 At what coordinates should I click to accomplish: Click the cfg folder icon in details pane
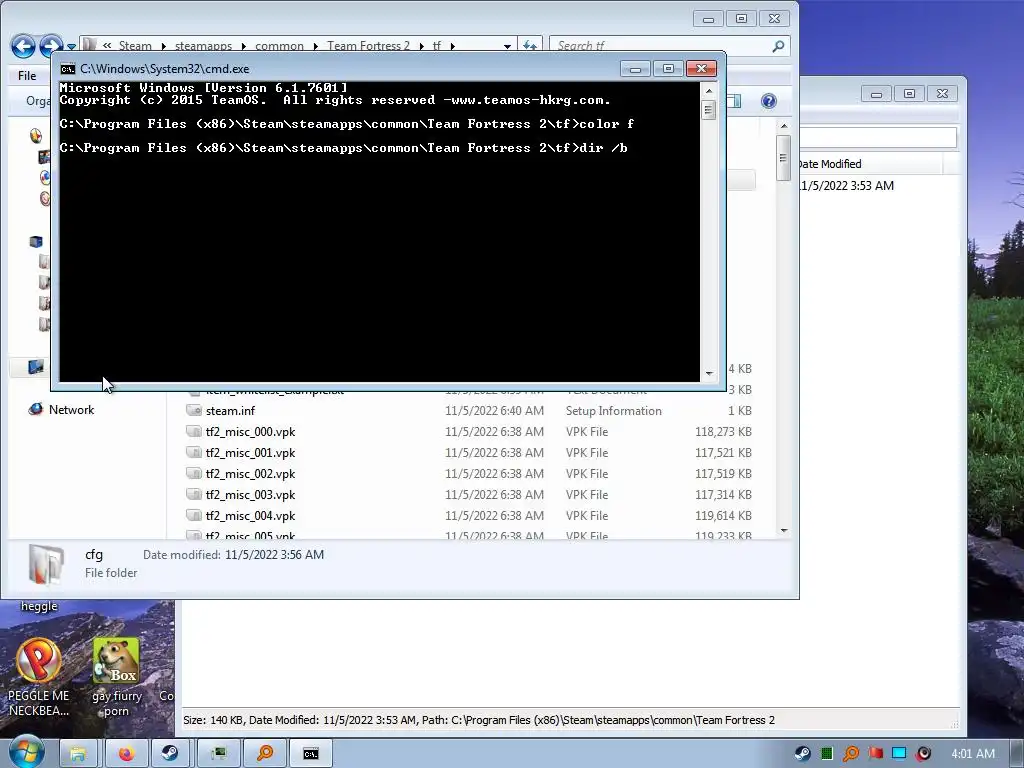46,564
